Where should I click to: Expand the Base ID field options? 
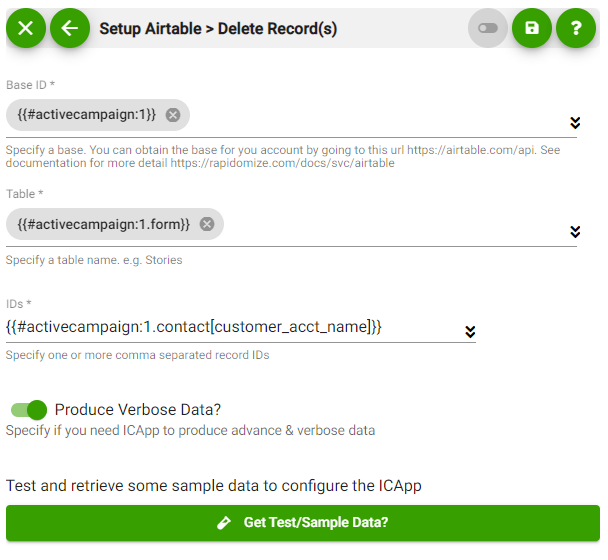[575, 123]
